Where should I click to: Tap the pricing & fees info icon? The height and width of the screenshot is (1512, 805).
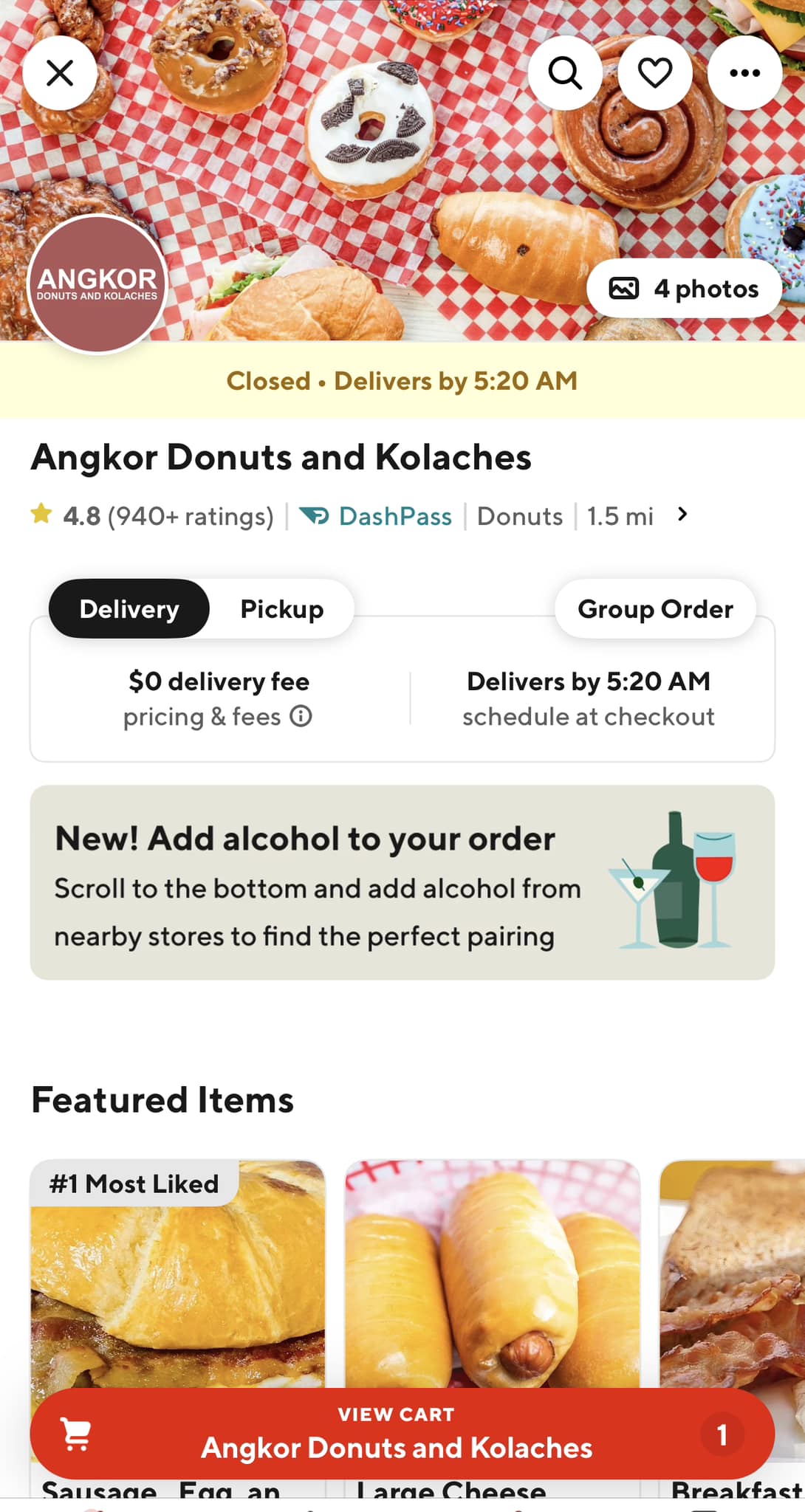pyautogui.click(x=301, y=716)
